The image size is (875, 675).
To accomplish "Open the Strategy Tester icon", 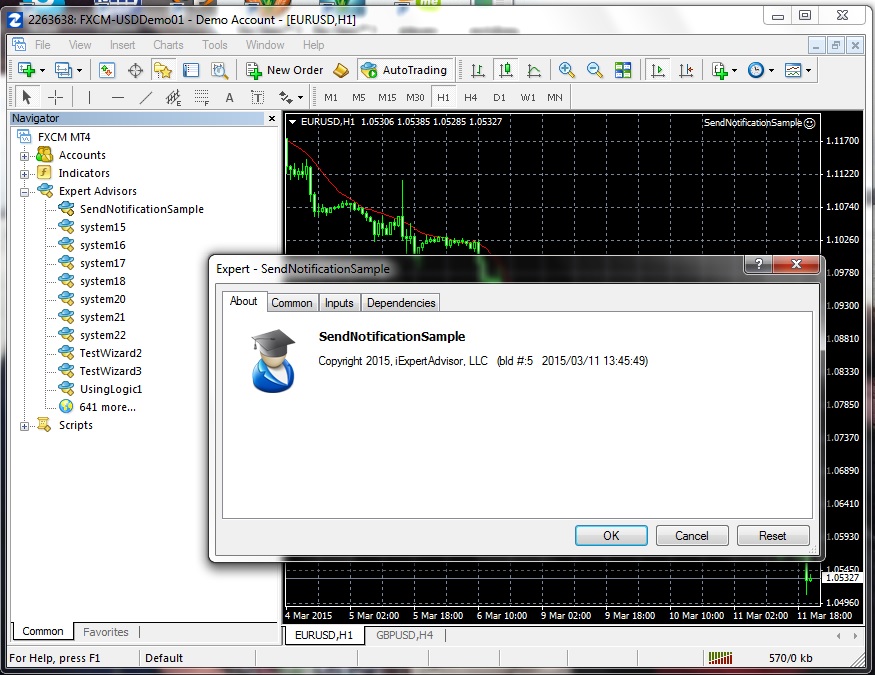I will [219, 70].
